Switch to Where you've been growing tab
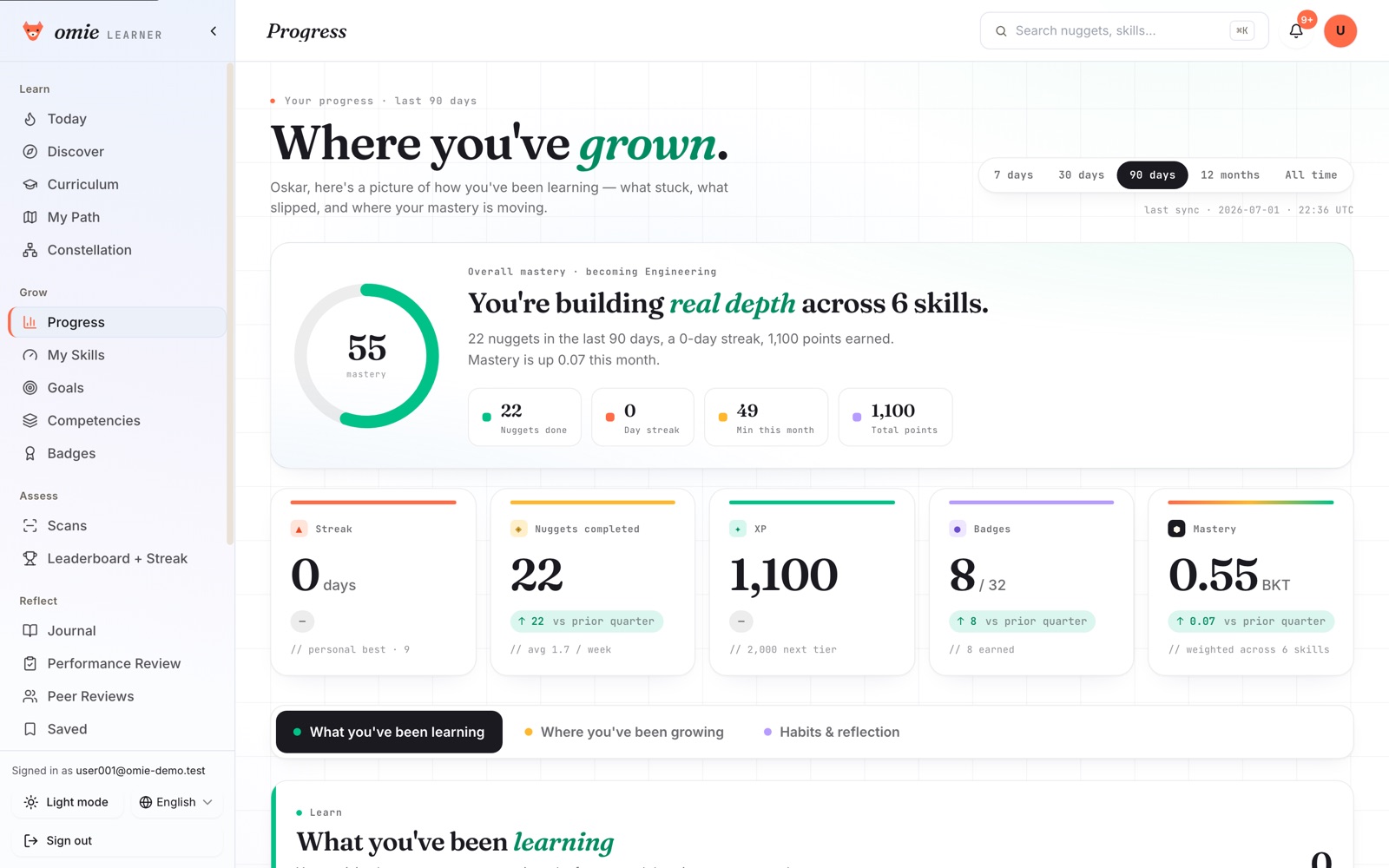This screenshot has height=868, width=1389. pos(624,732)
